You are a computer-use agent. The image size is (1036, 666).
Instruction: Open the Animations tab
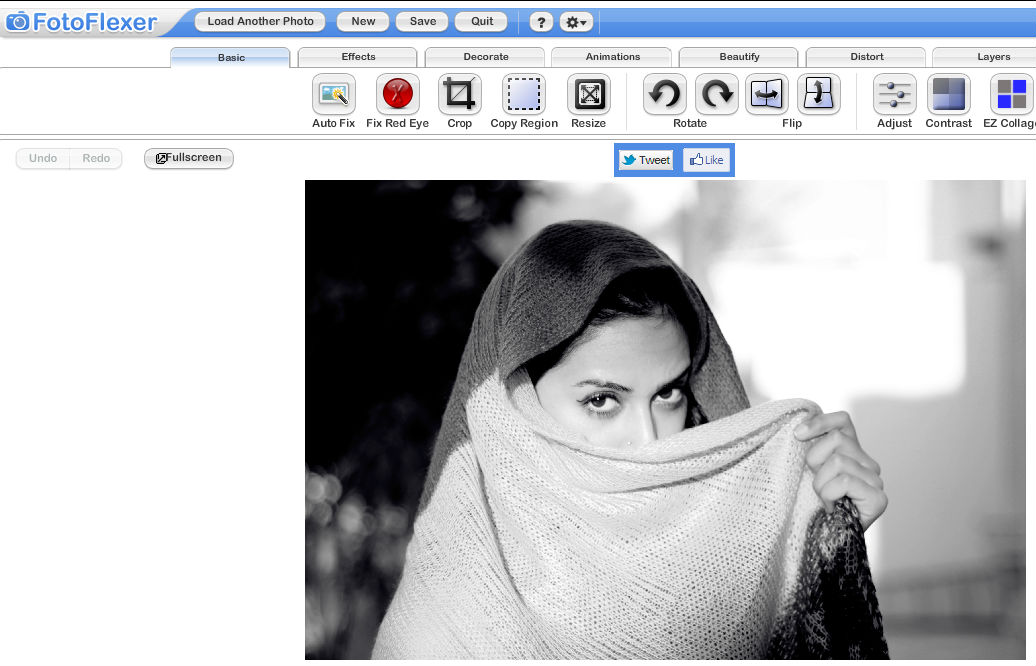612,57
